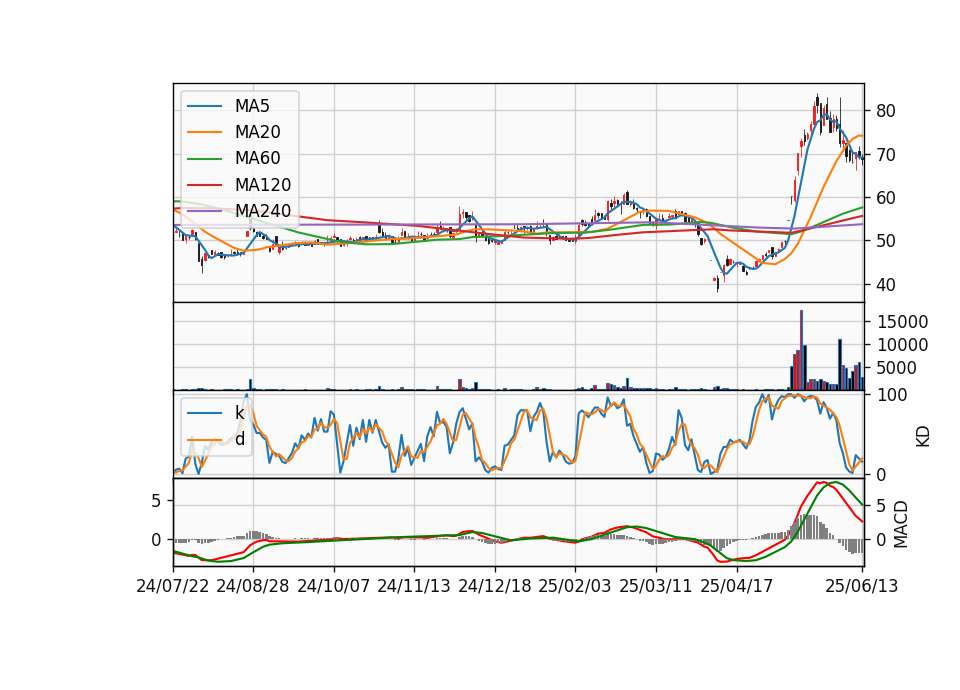Click the MA60 legend label
Viewport: 960px width, 690px height.
(258, 159)
